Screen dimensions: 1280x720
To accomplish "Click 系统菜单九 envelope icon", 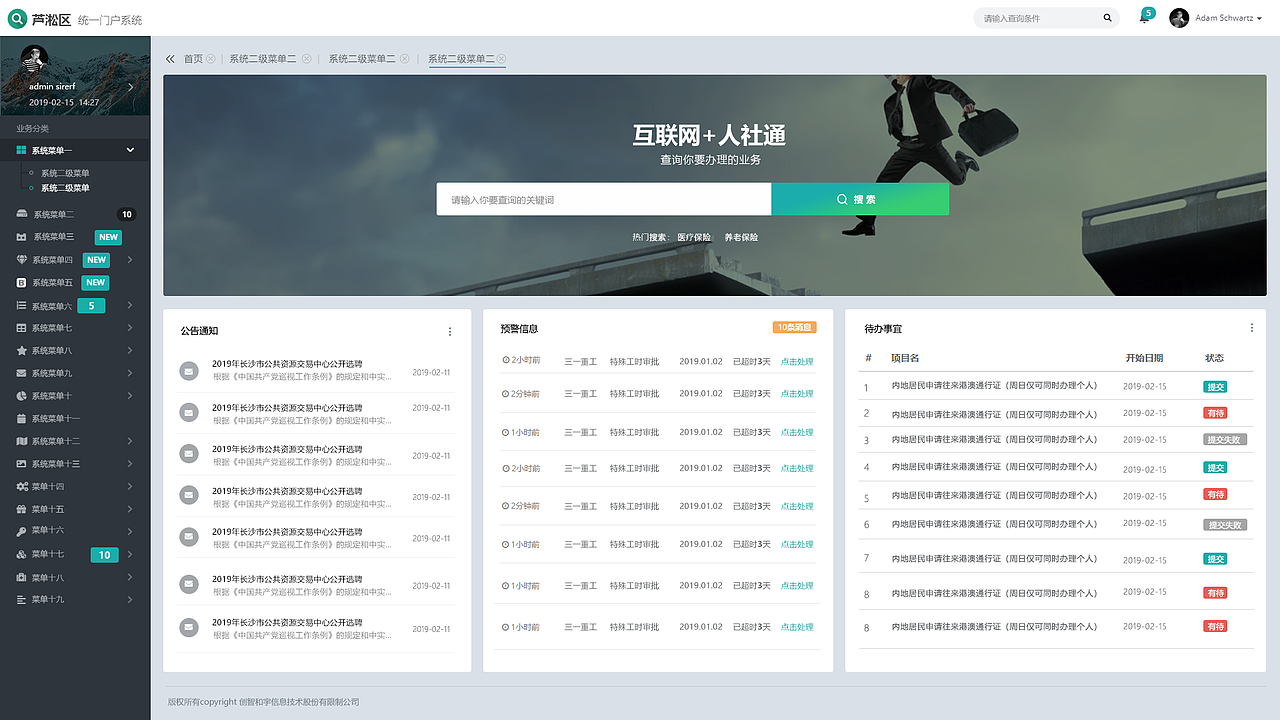I will [21, 373].
